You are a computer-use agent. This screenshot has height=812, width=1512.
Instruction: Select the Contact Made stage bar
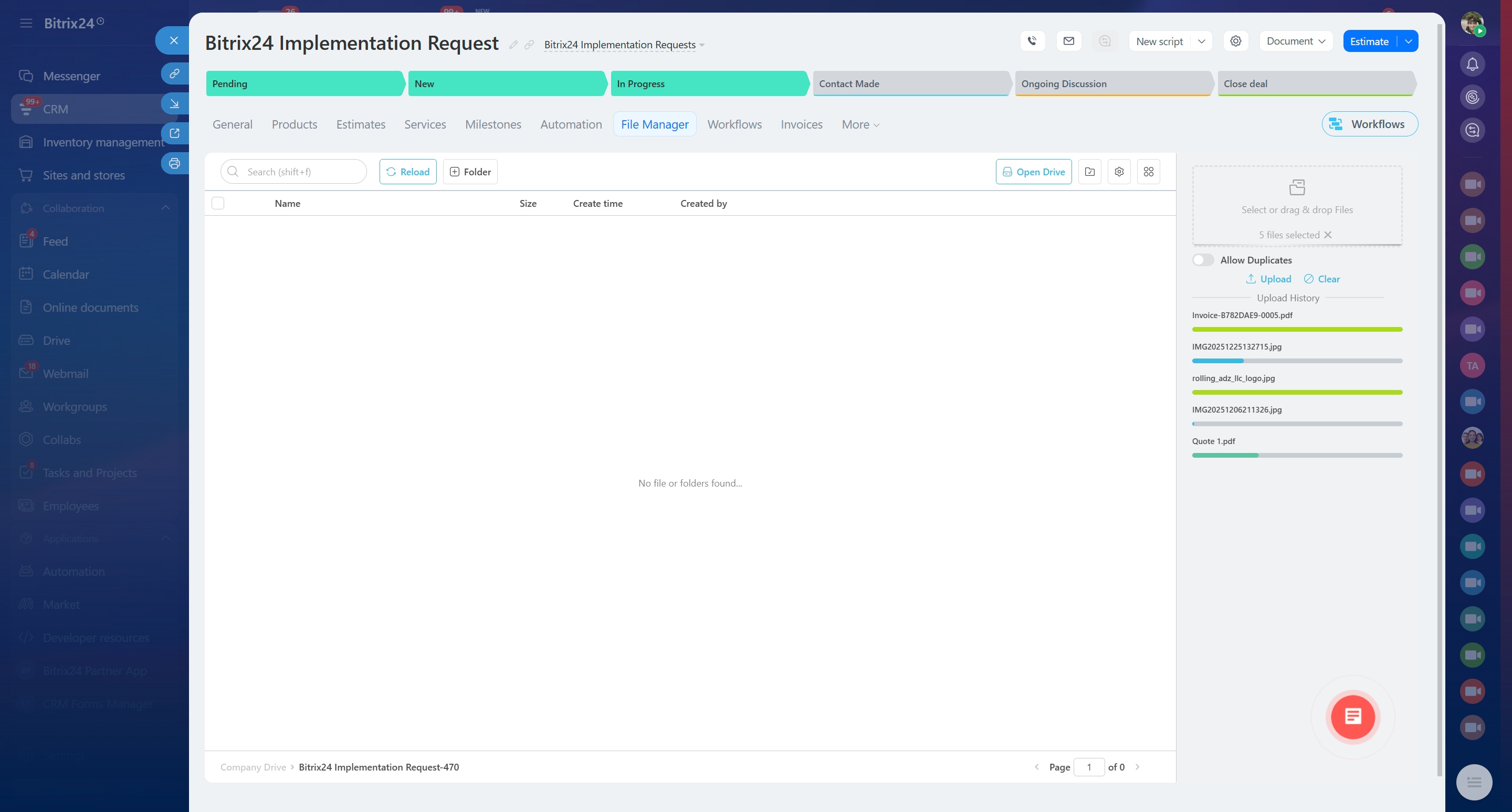[910, 84]
